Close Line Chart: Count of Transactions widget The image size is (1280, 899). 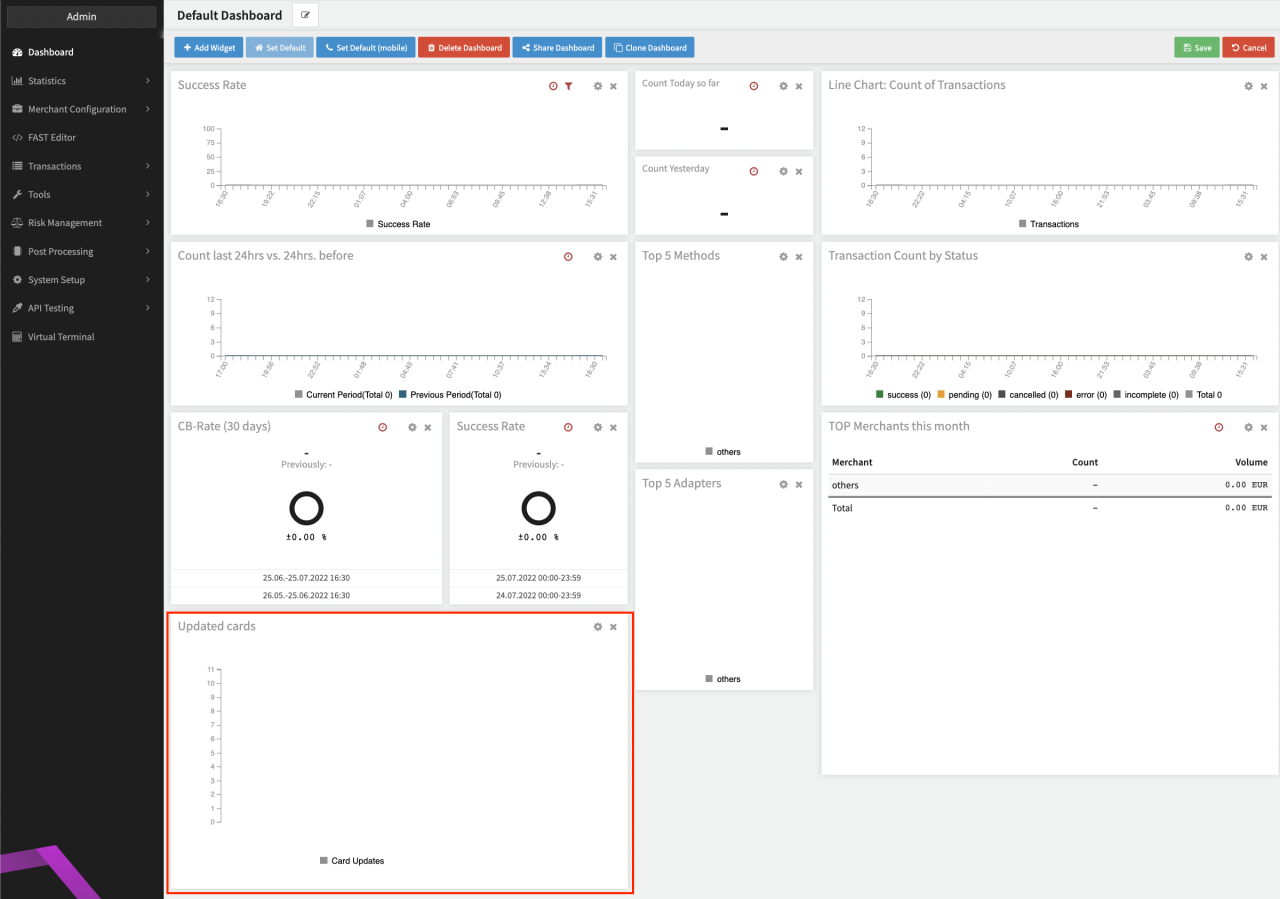point(1264,87)
